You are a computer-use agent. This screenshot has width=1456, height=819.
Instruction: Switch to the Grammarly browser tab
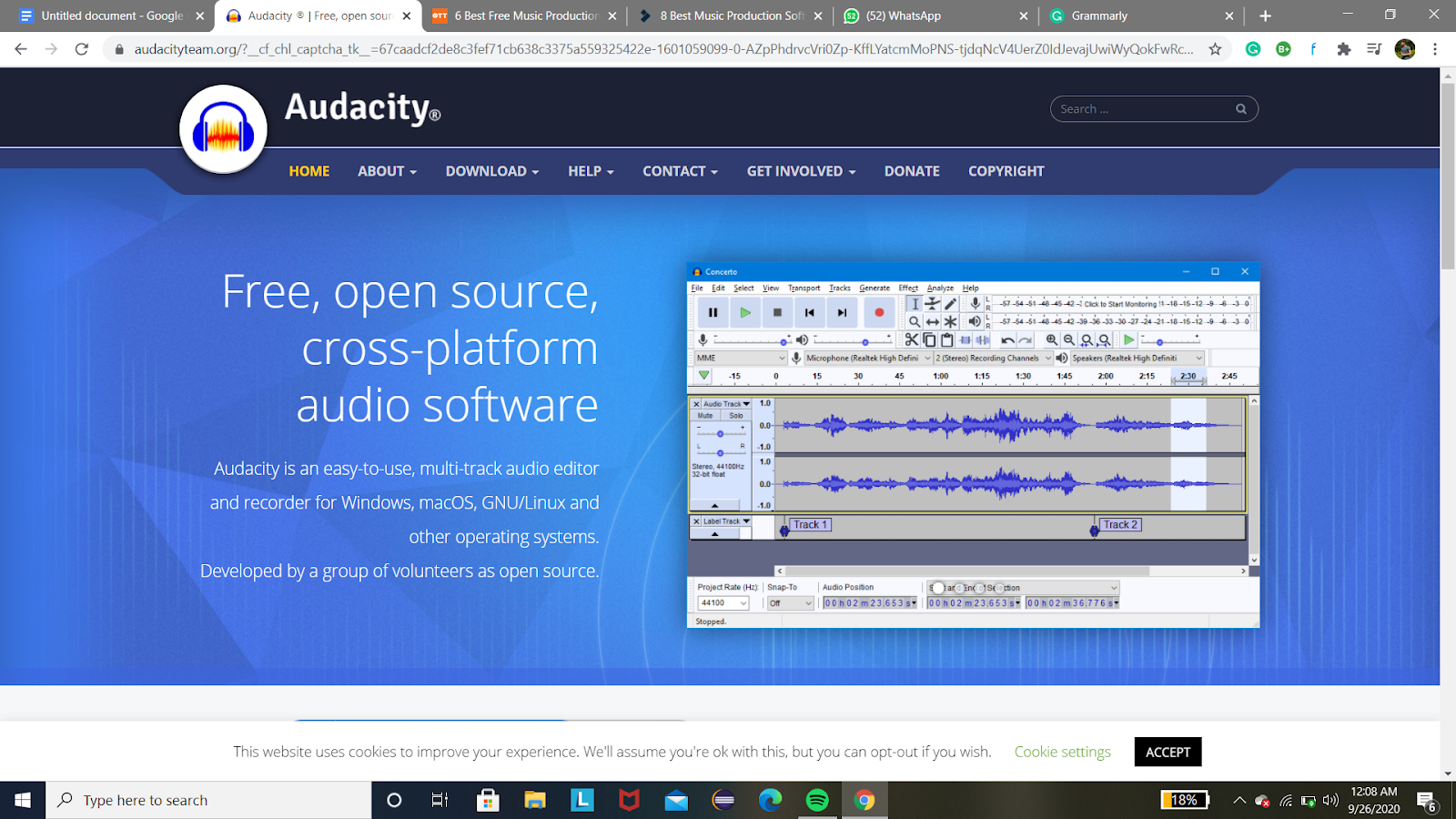pos(1142,15)
